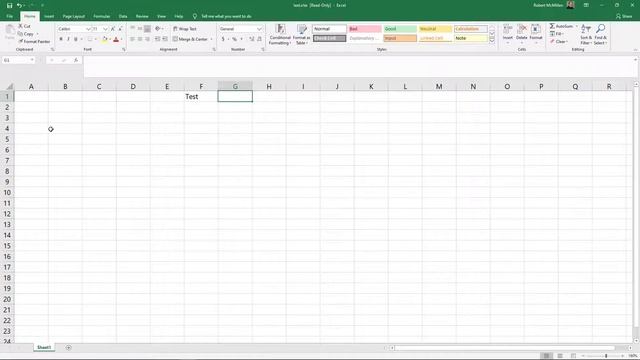Image resolution: width=640 pixels, height=360 pixels.
Task: Toggle Wrap Text
Action: 185,29
